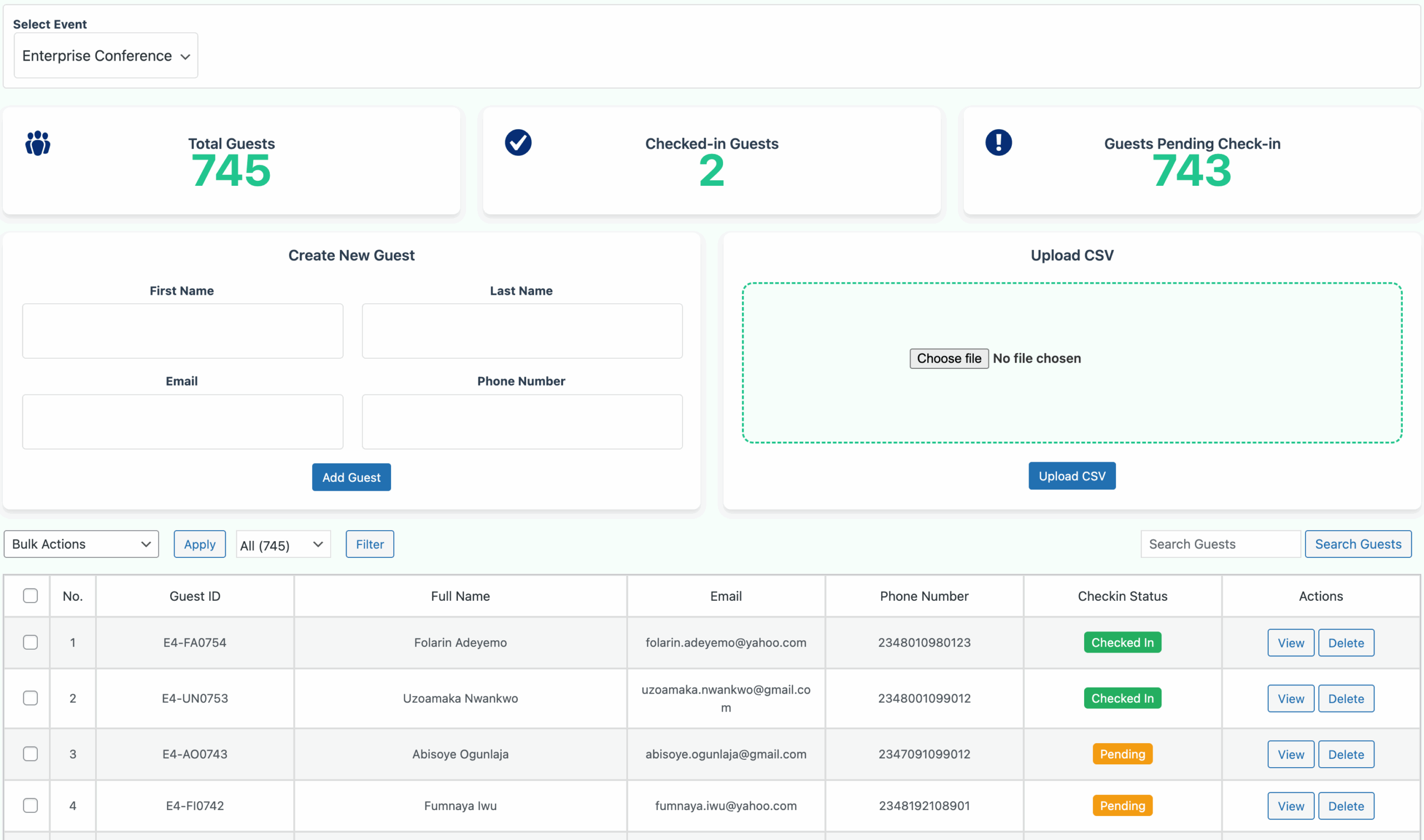Click the Total Guests people icon
Viewport: 1424px width, 840px height.
tap(37, 142)
